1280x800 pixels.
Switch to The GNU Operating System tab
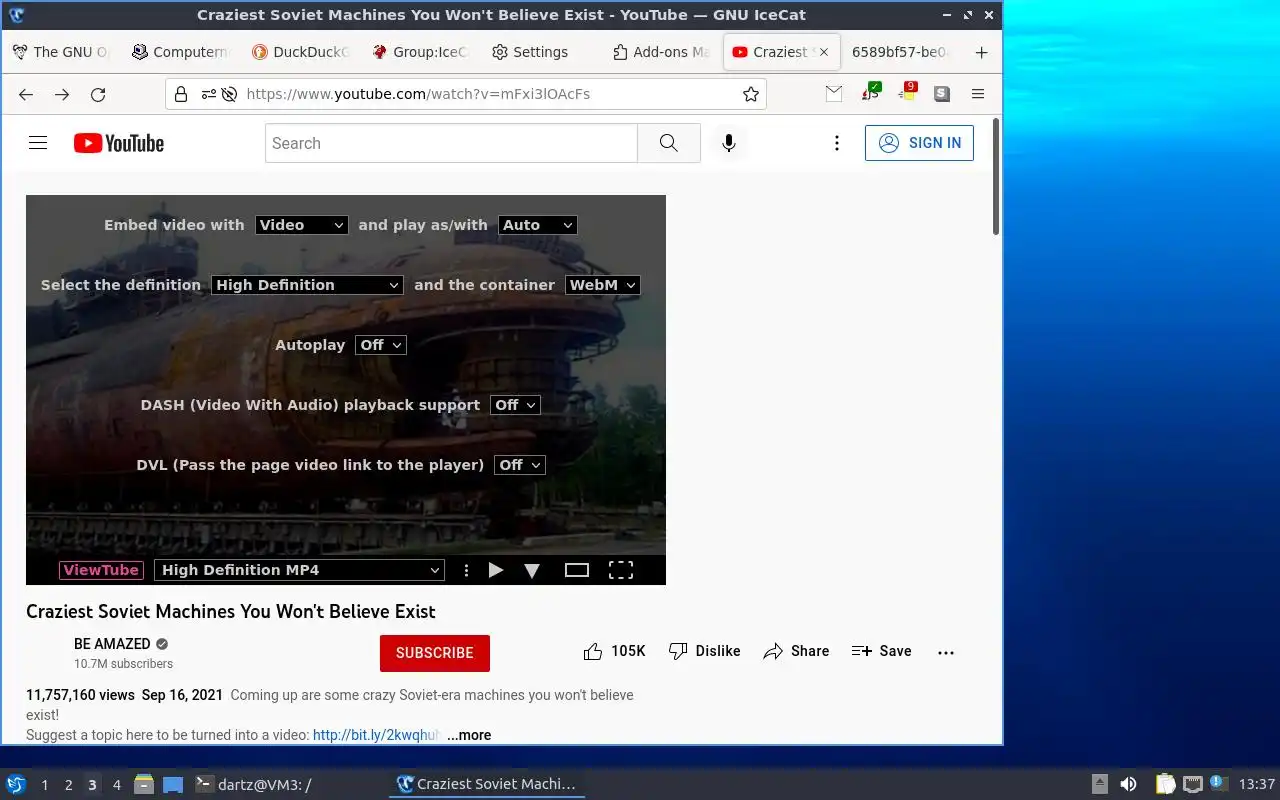coord(60,52)
